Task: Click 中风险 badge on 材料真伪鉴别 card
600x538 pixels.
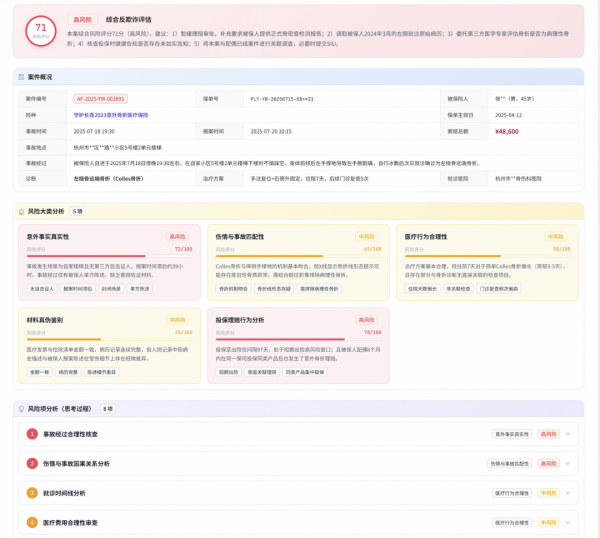Action: click(177, 320)
